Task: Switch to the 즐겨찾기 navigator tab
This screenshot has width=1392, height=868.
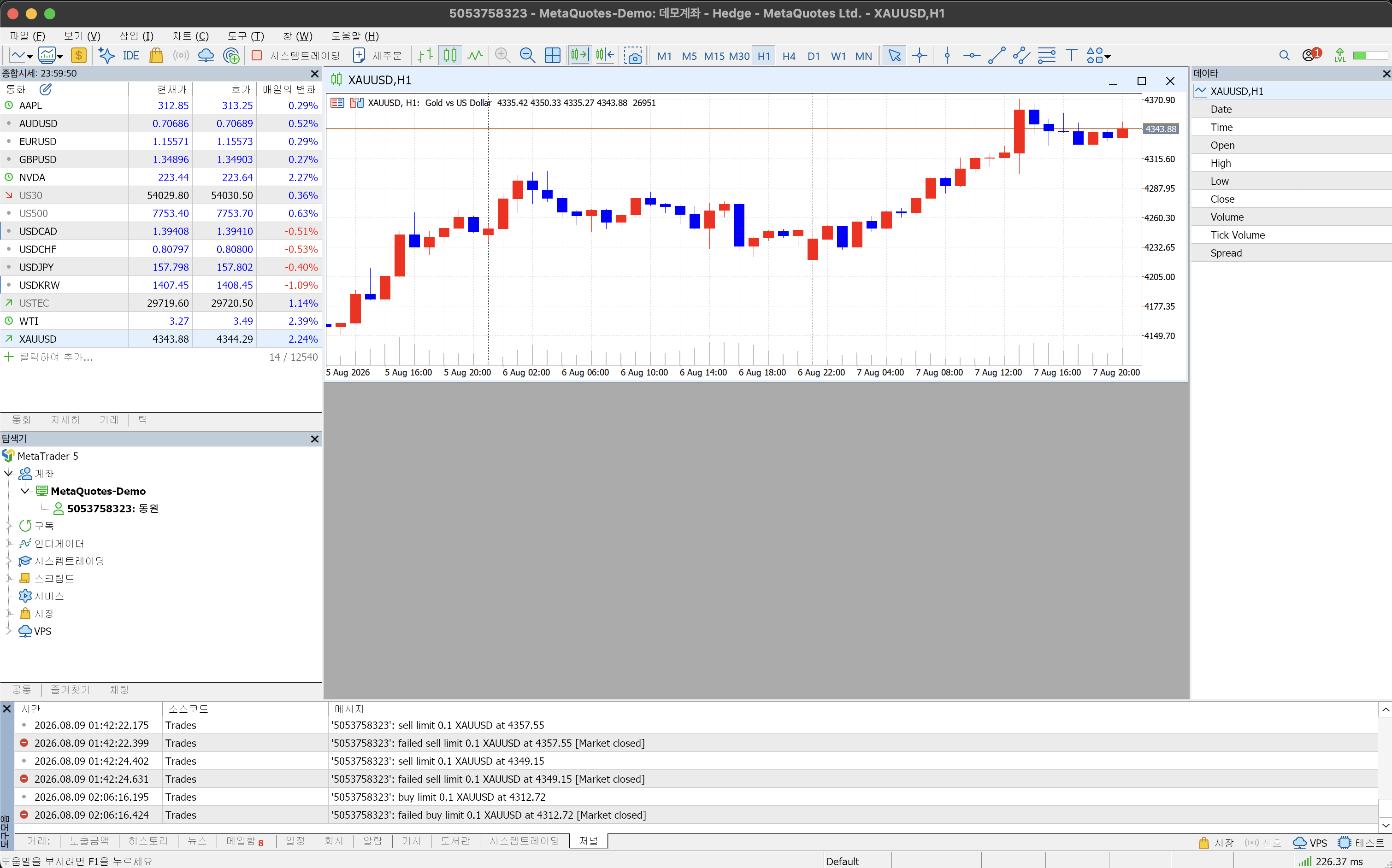Action: pyautogui.click(x=71, y=689)
